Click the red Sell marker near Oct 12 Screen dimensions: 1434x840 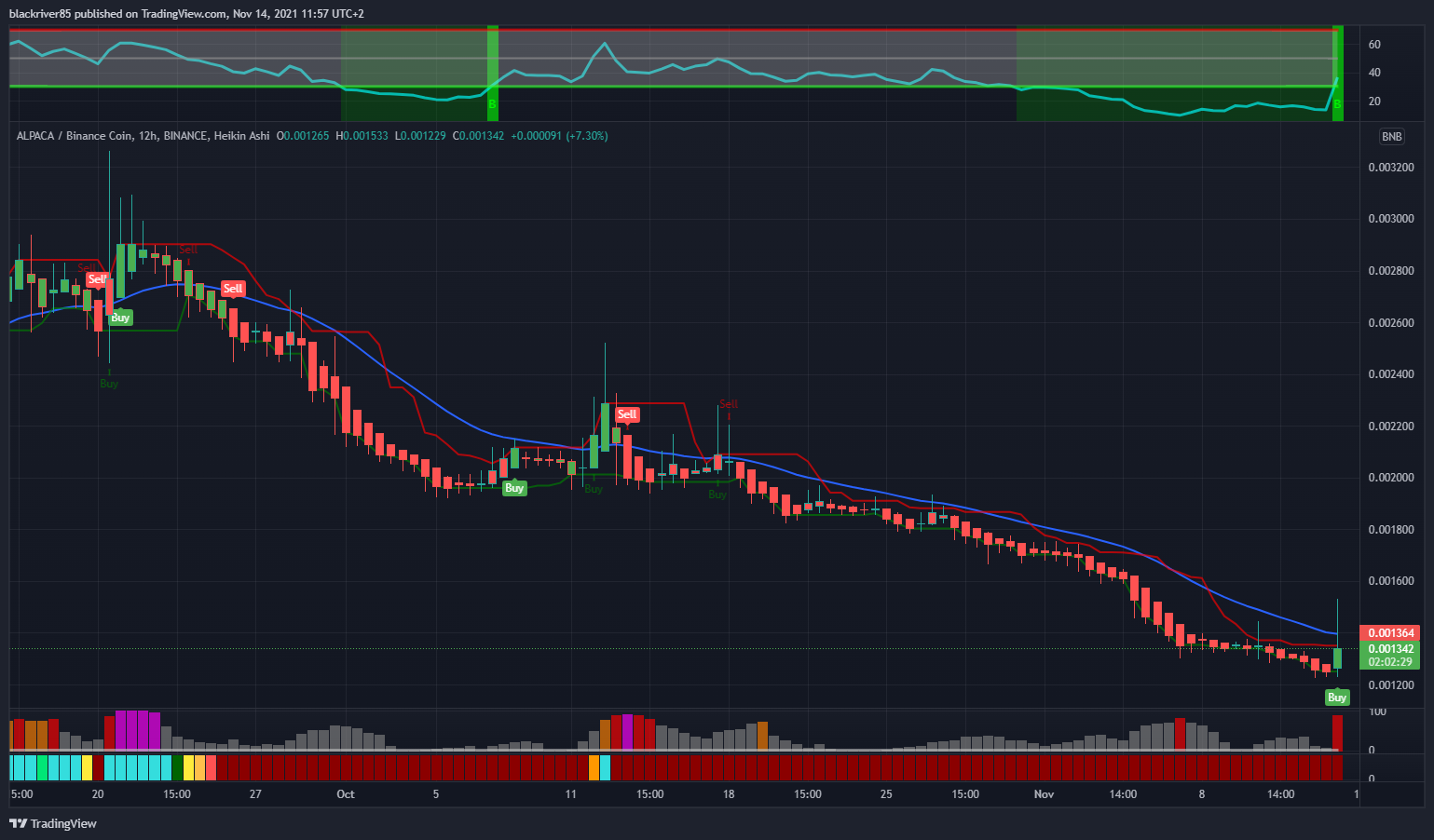pos(627,414)
